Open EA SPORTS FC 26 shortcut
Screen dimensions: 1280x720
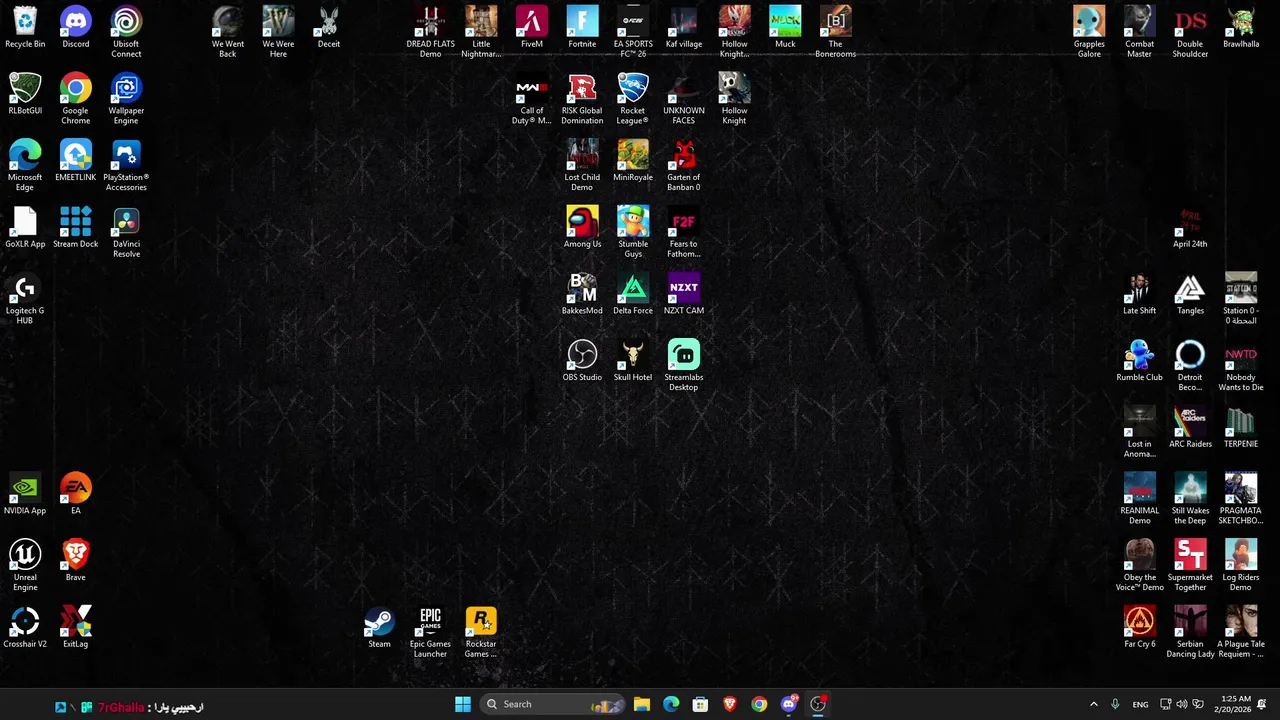tap(633, 32)
